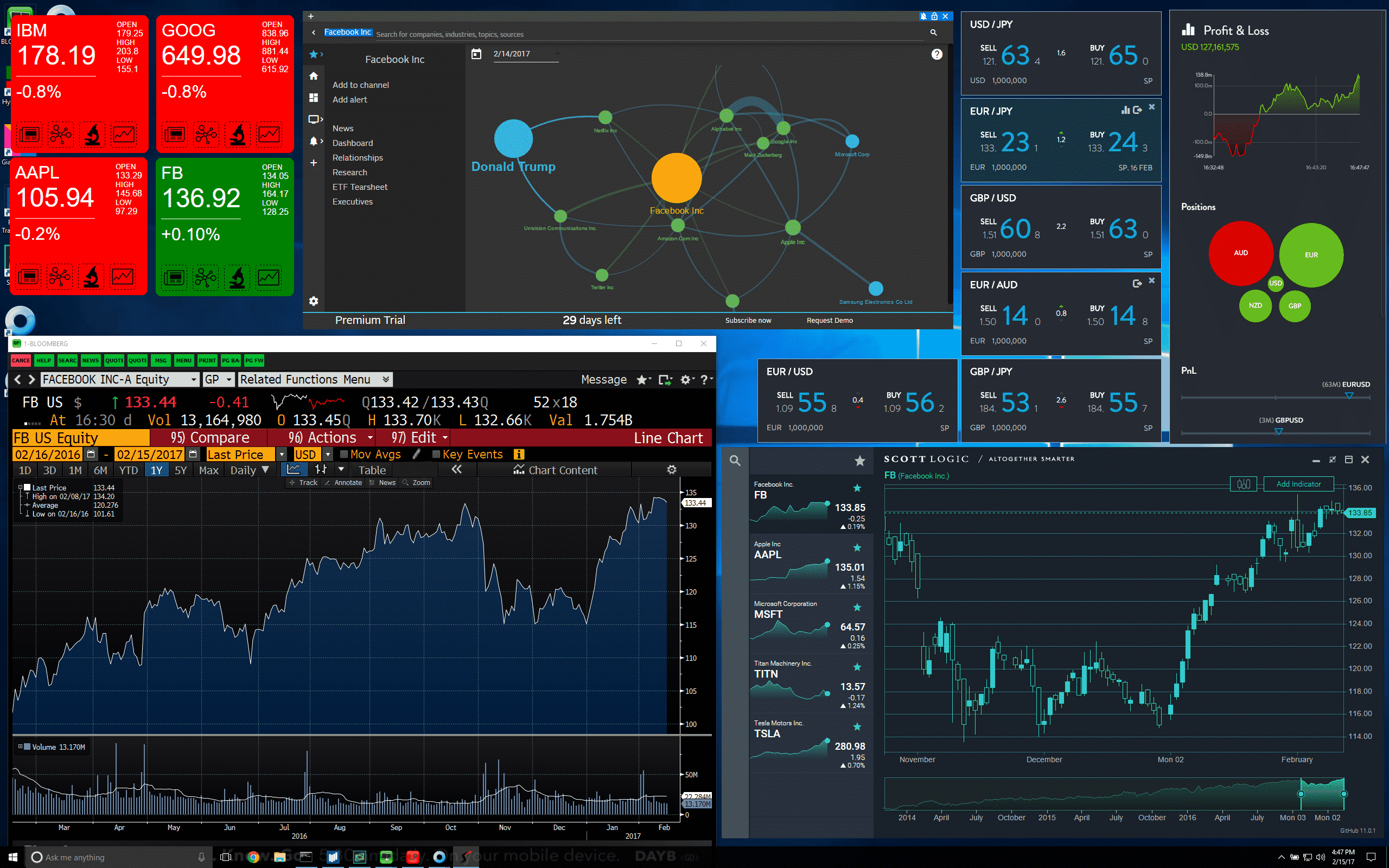Open the relationships network icon on IBM tile

click(x=60, y=135)
